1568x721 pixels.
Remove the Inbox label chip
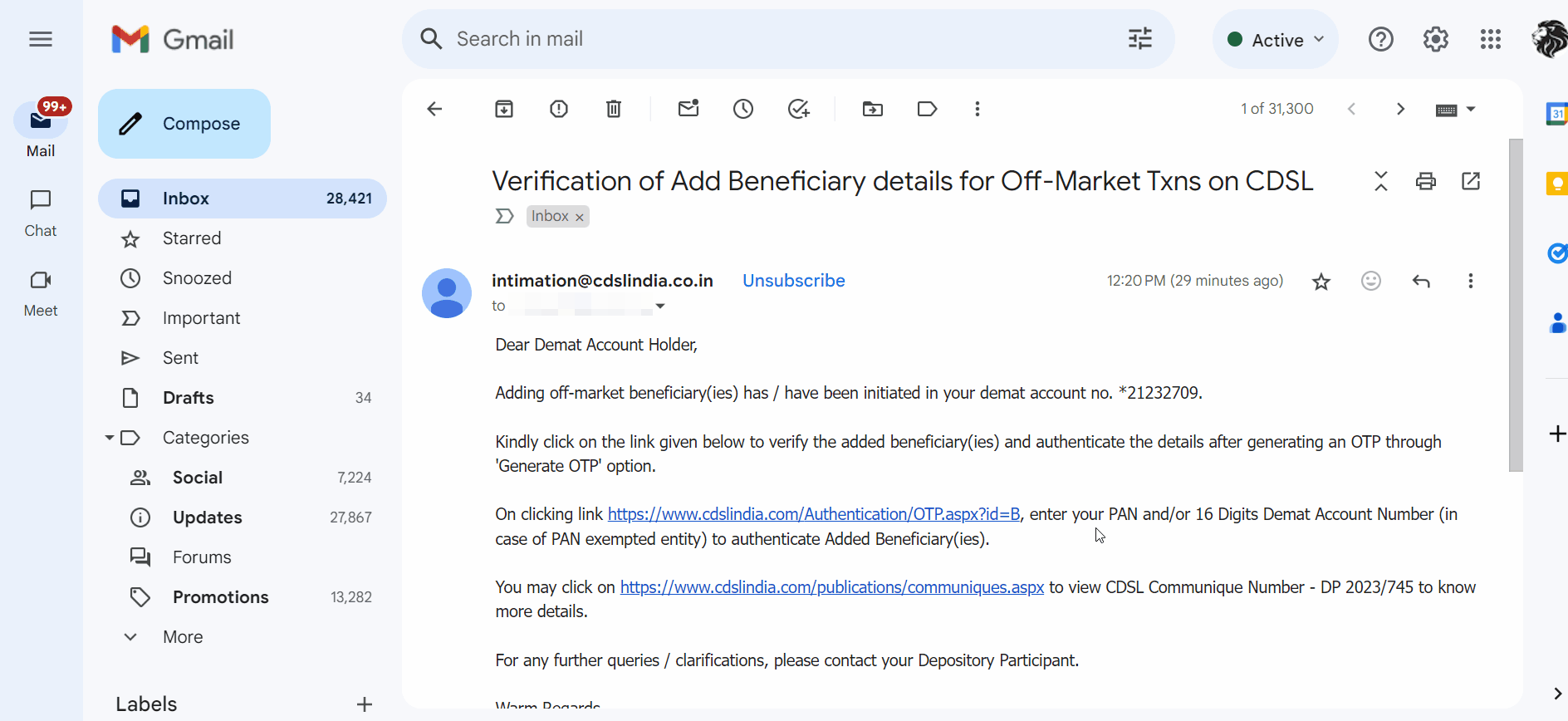point(580,218)
